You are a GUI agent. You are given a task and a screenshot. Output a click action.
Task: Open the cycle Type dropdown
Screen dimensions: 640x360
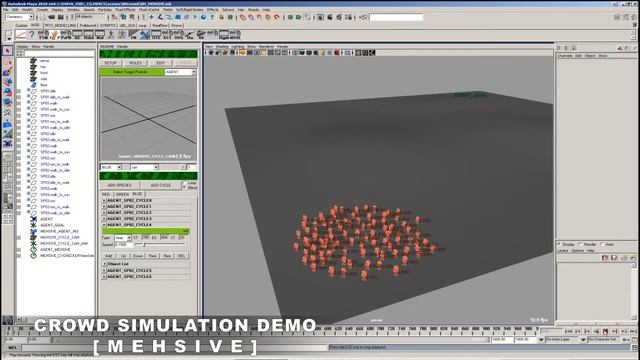pos(122,238)
